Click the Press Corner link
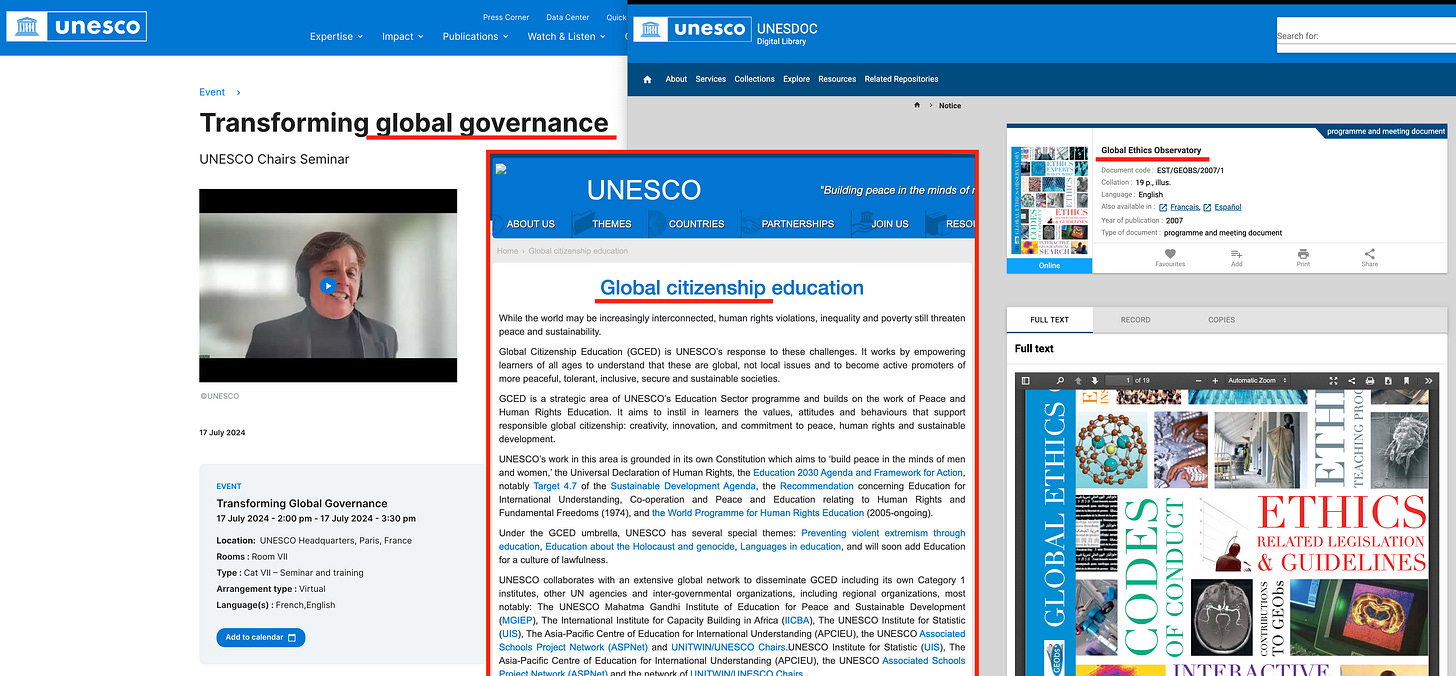1456x676 pixels. pos(506,17)
